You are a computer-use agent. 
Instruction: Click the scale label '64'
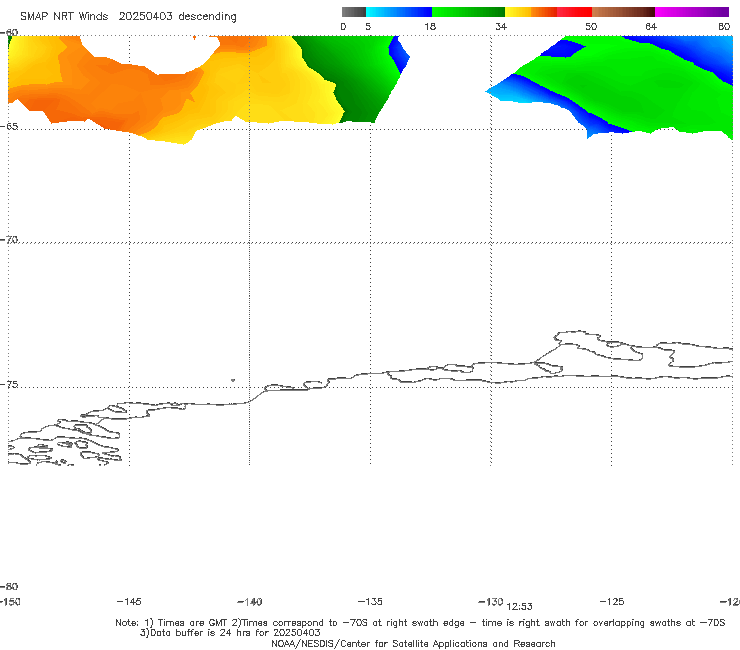651,27
